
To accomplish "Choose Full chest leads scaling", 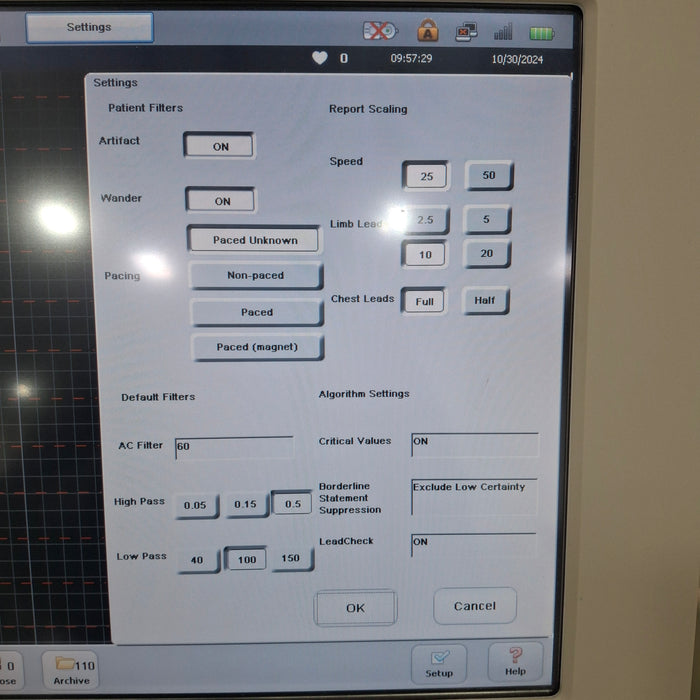I will pos(424,301).
